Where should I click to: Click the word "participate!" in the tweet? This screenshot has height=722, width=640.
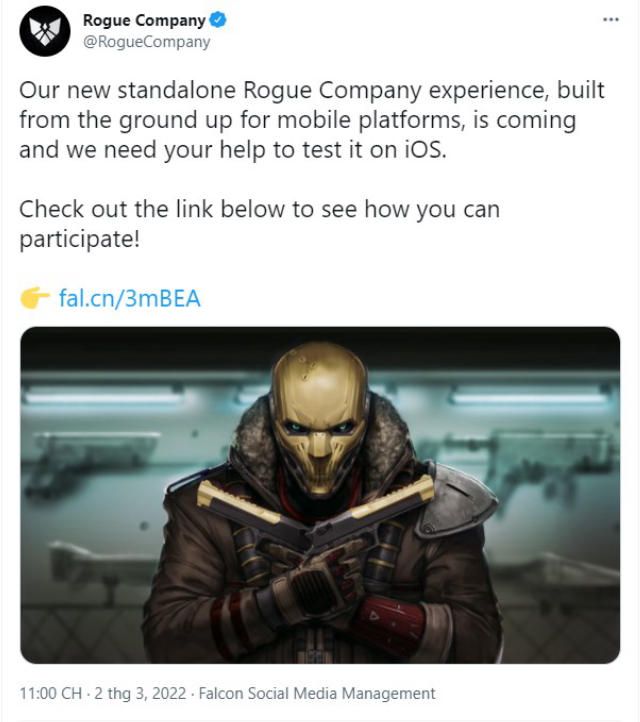pos(79,239)
